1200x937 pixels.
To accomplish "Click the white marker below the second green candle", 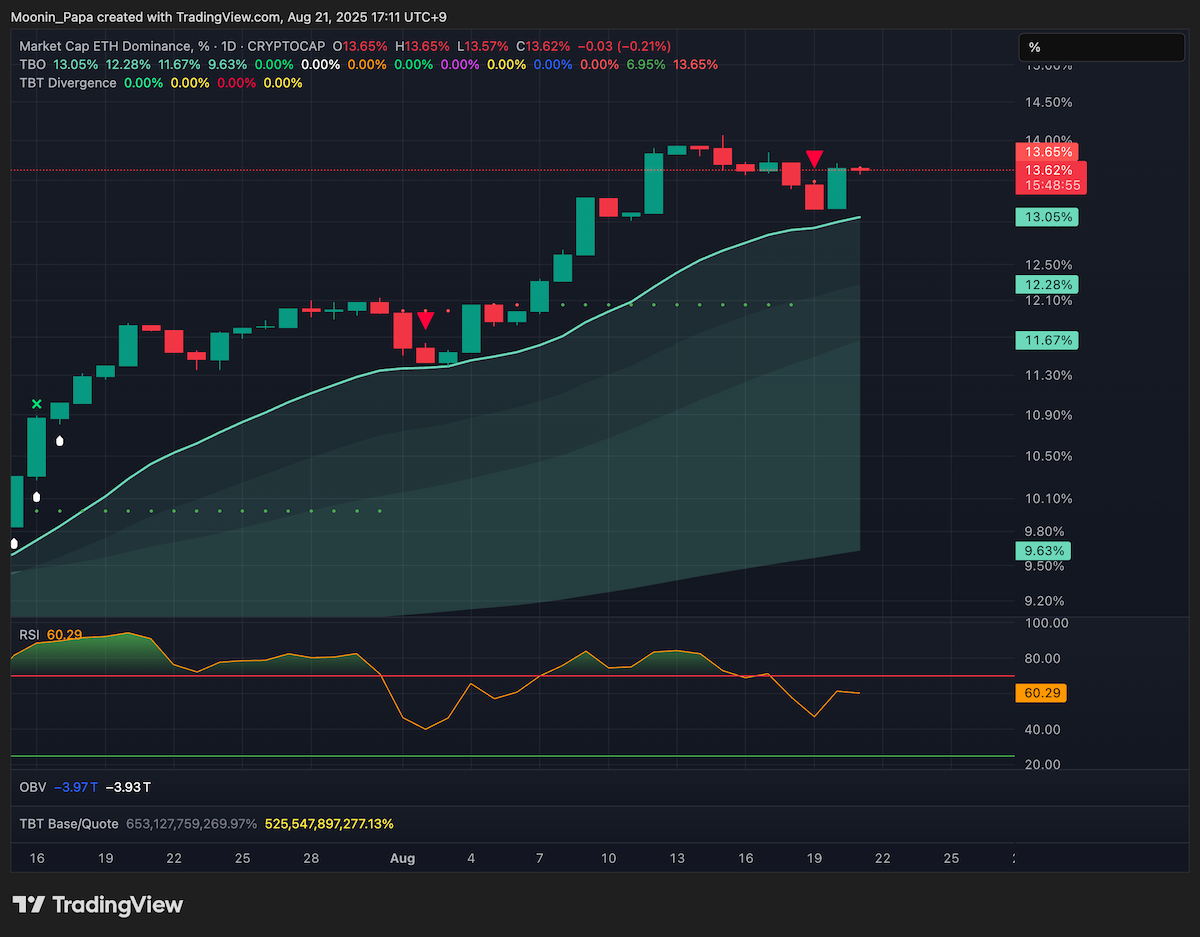I will (x=60, y=439).
